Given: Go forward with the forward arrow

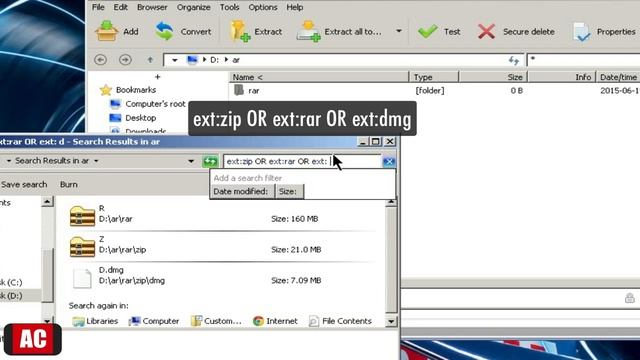Looking at the screenshot, I should click(x=125, y=60).
